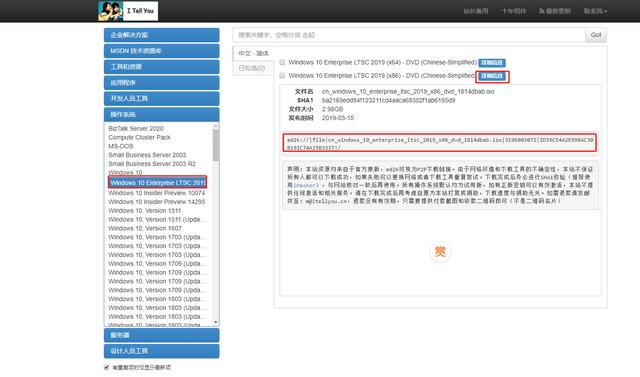Click the OS list scrollbar down arrow
The image size is (640, 377).
[x=216, y=323]
